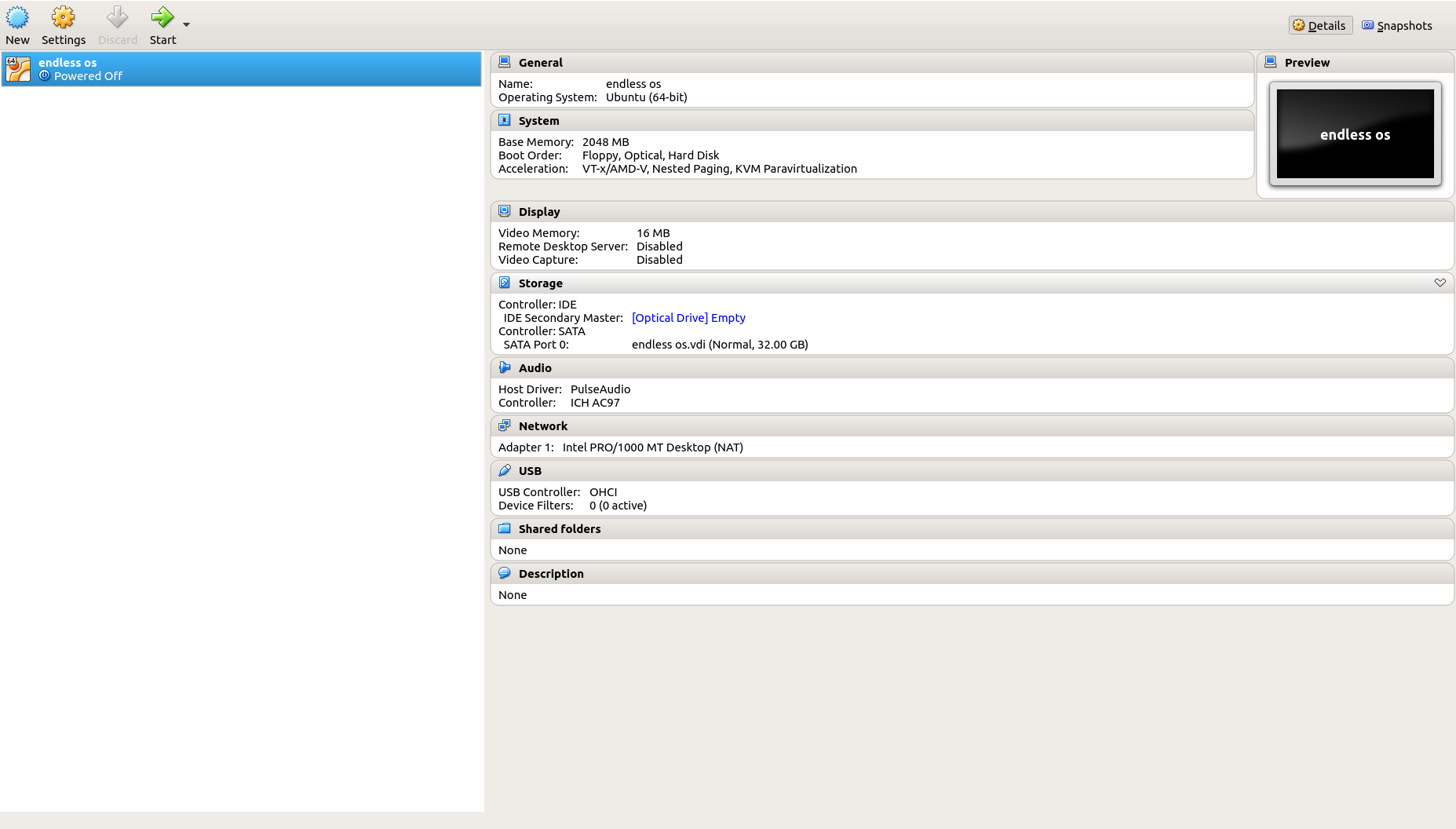Click the USB Controller OHCI value
1456x829 pixels.
tap(604, 492)
